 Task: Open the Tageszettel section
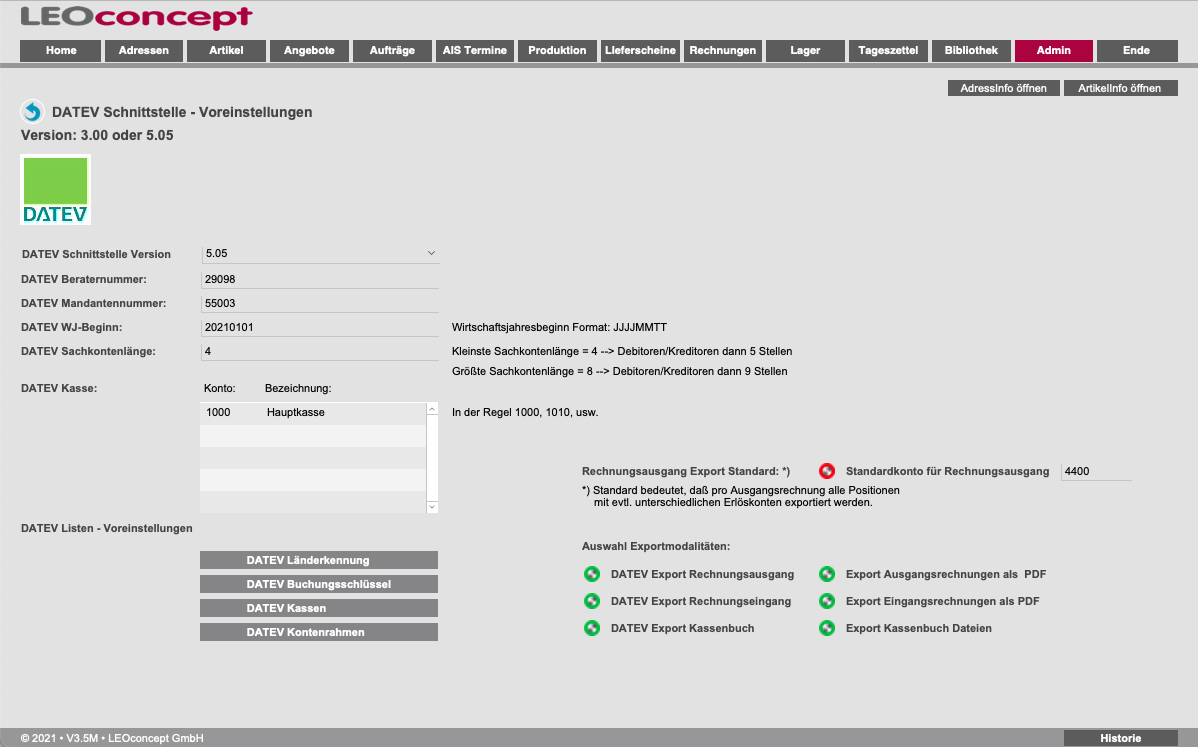[888, 50]
